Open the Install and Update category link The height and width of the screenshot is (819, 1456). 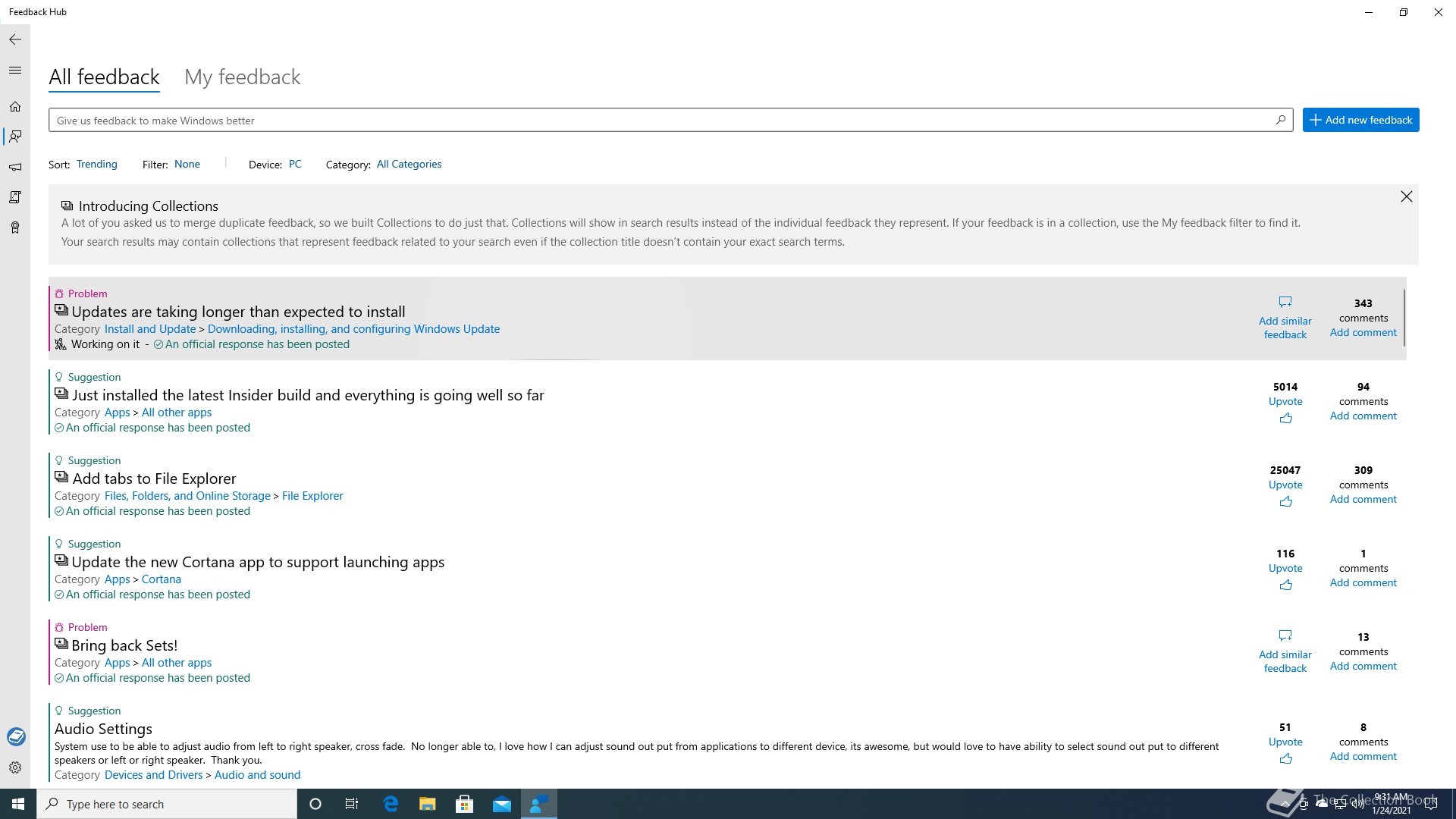(150, 329)
